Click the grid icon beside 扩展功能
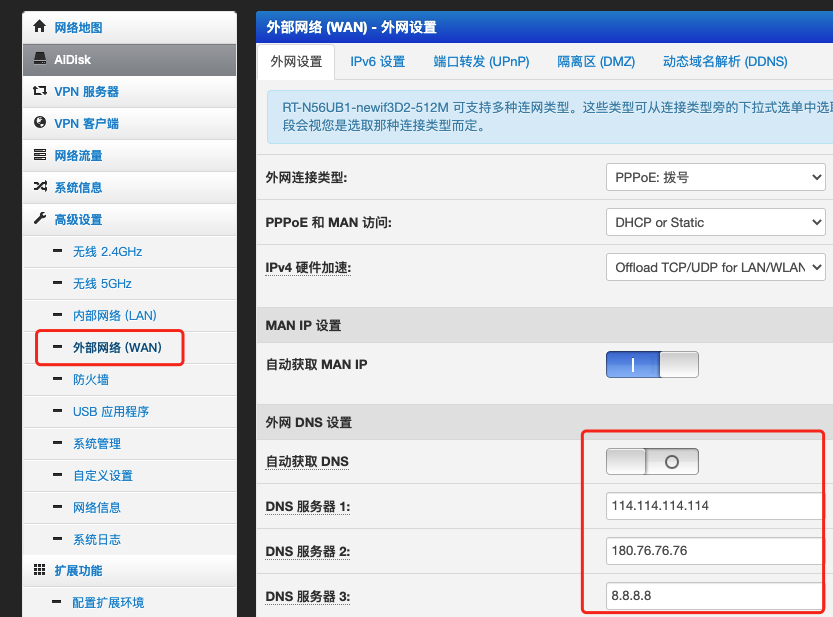Viewport: 833px width, 617px height. 40,570
